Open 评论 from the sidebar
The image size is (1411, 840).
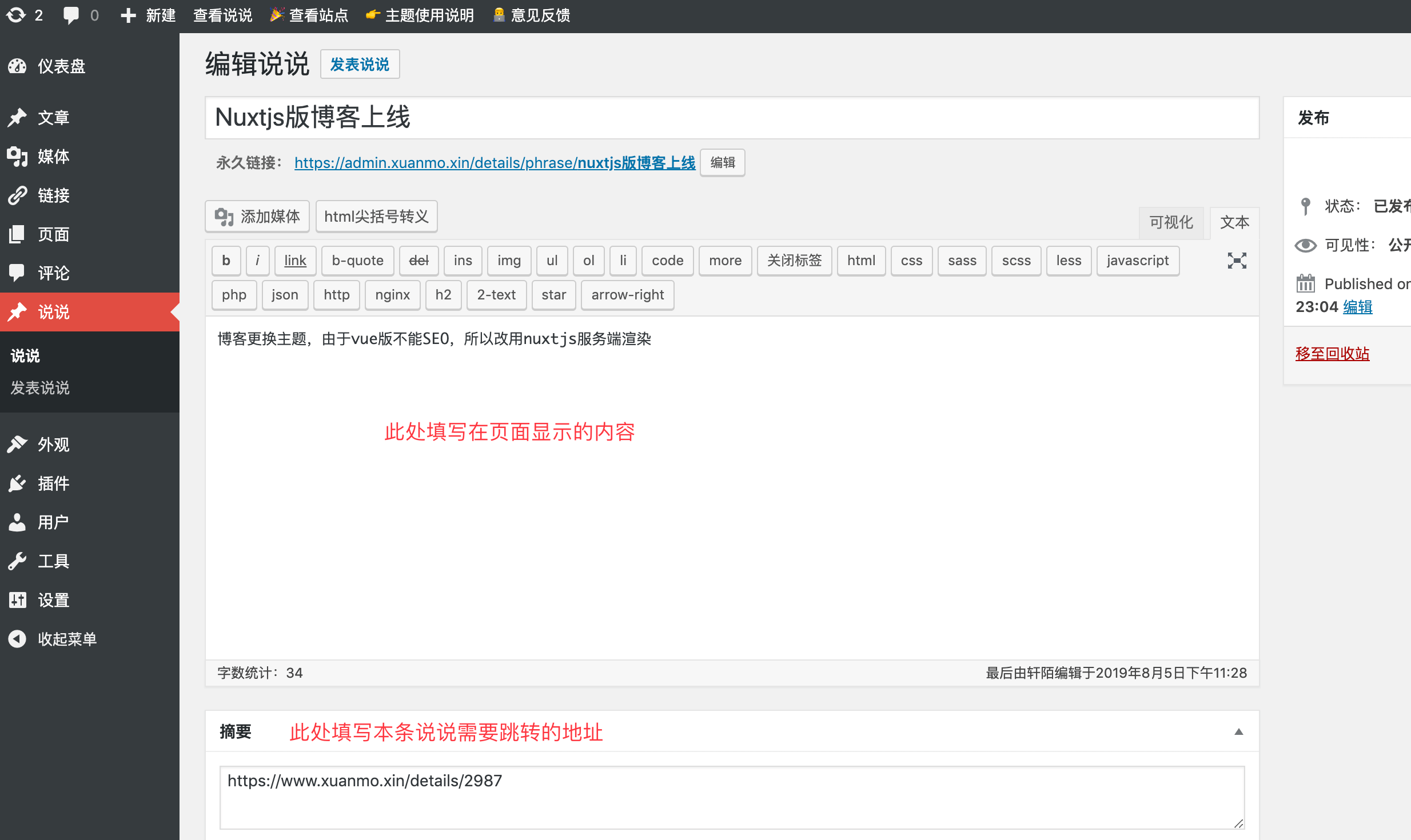tap(53, 273)
